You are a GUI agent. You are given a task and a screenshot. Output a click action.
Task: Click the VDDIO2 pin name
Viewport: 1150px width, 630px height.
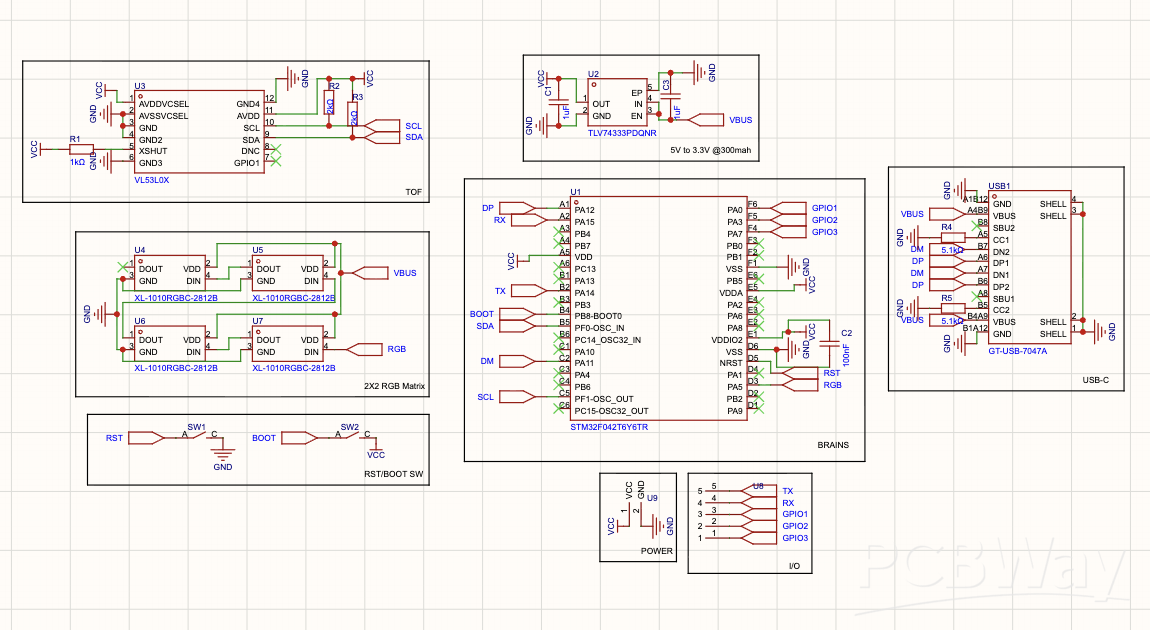click(x=727, y=340)
